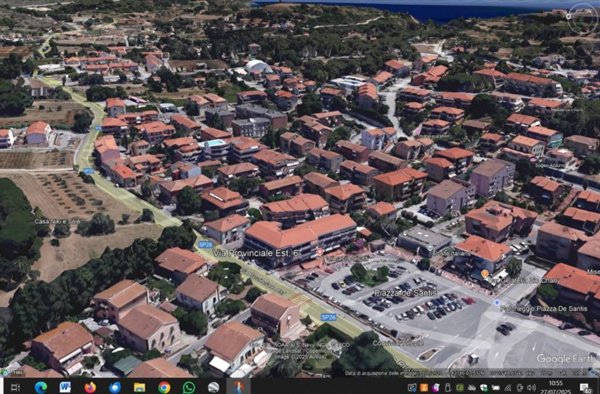600x394 pixels.
Task: Click the "Parcheggio Piazza De Santis" label
Action: pos(544,308)
